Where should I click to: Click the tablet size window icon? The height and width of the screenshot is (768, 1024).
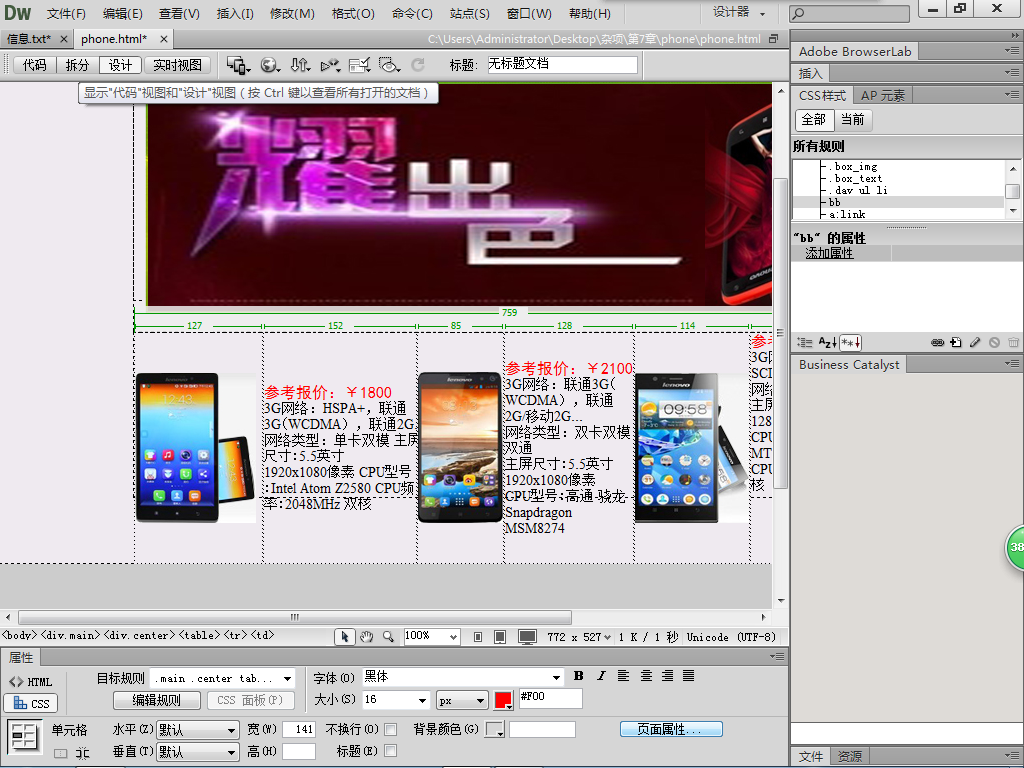pos(500,637)
